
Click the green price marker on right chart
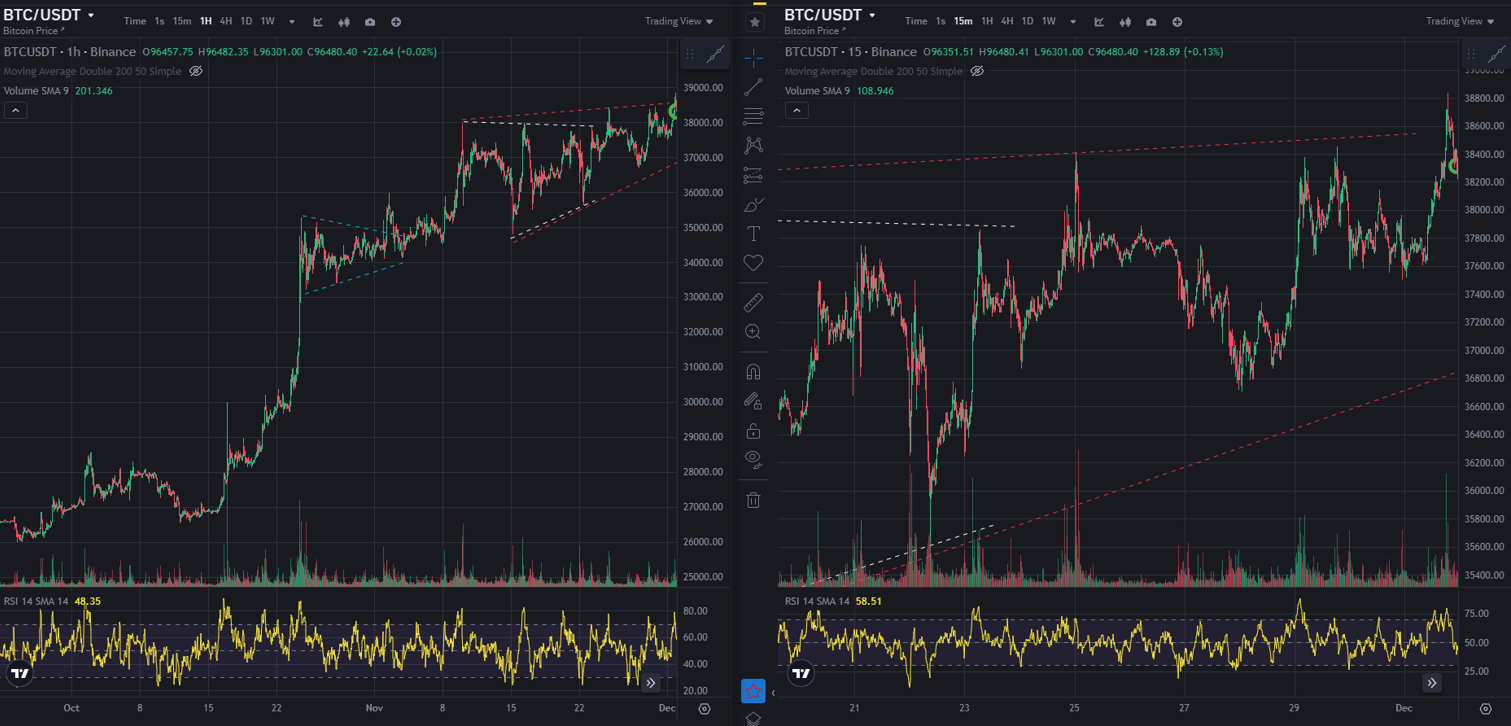pos(1454,167)
